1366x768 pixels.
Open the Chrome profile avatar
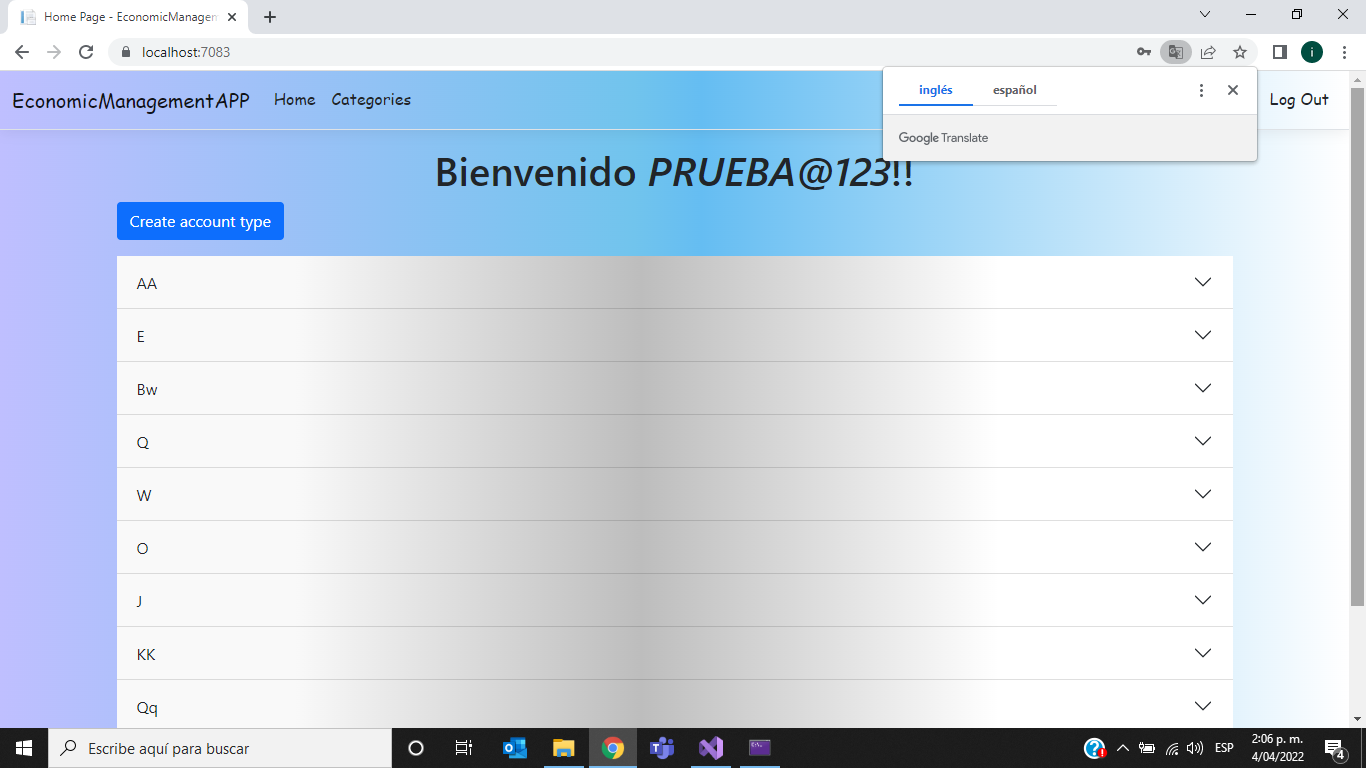1312,52
